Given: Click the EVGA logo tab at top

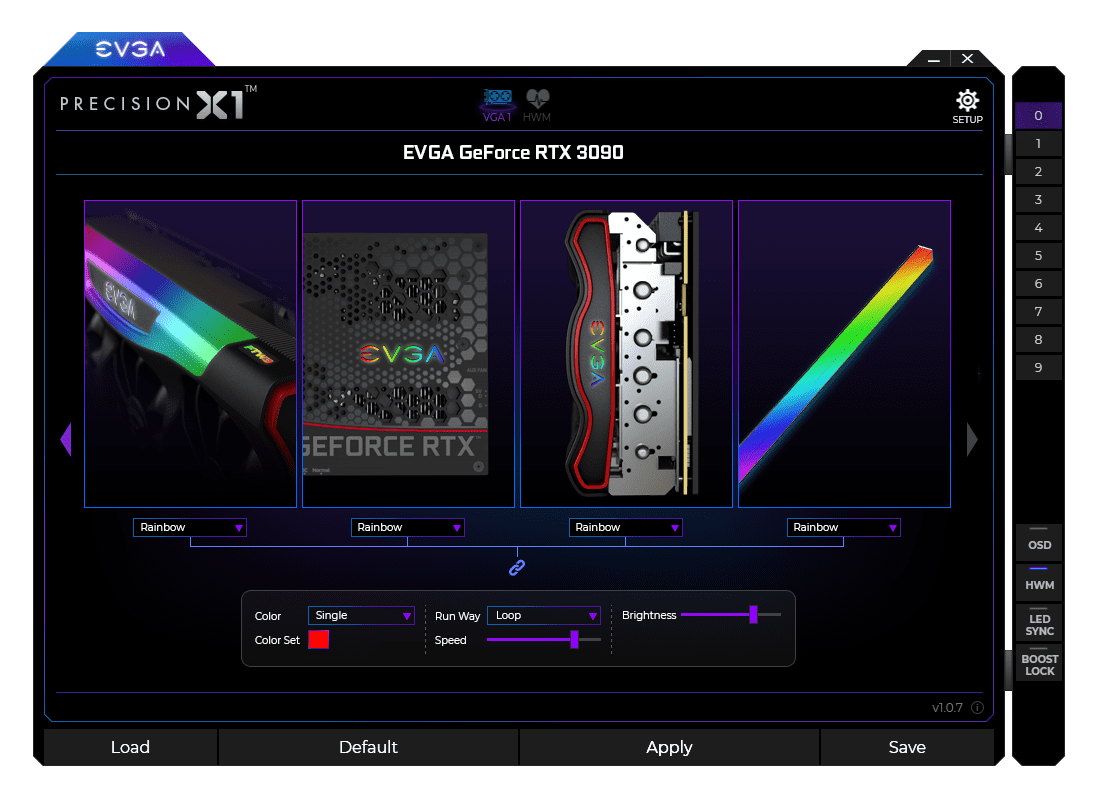Looking at the screenshot, I should coord(130,49).
